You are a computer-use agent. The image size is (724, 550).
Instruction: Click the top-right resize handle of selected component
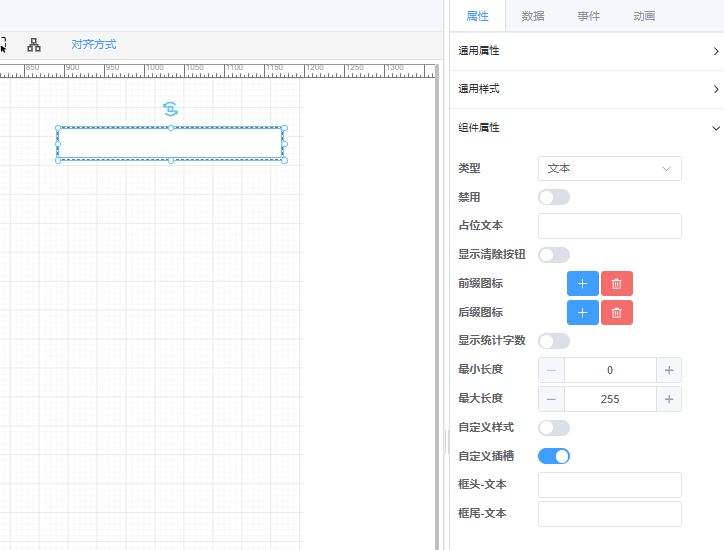[284, 128]
